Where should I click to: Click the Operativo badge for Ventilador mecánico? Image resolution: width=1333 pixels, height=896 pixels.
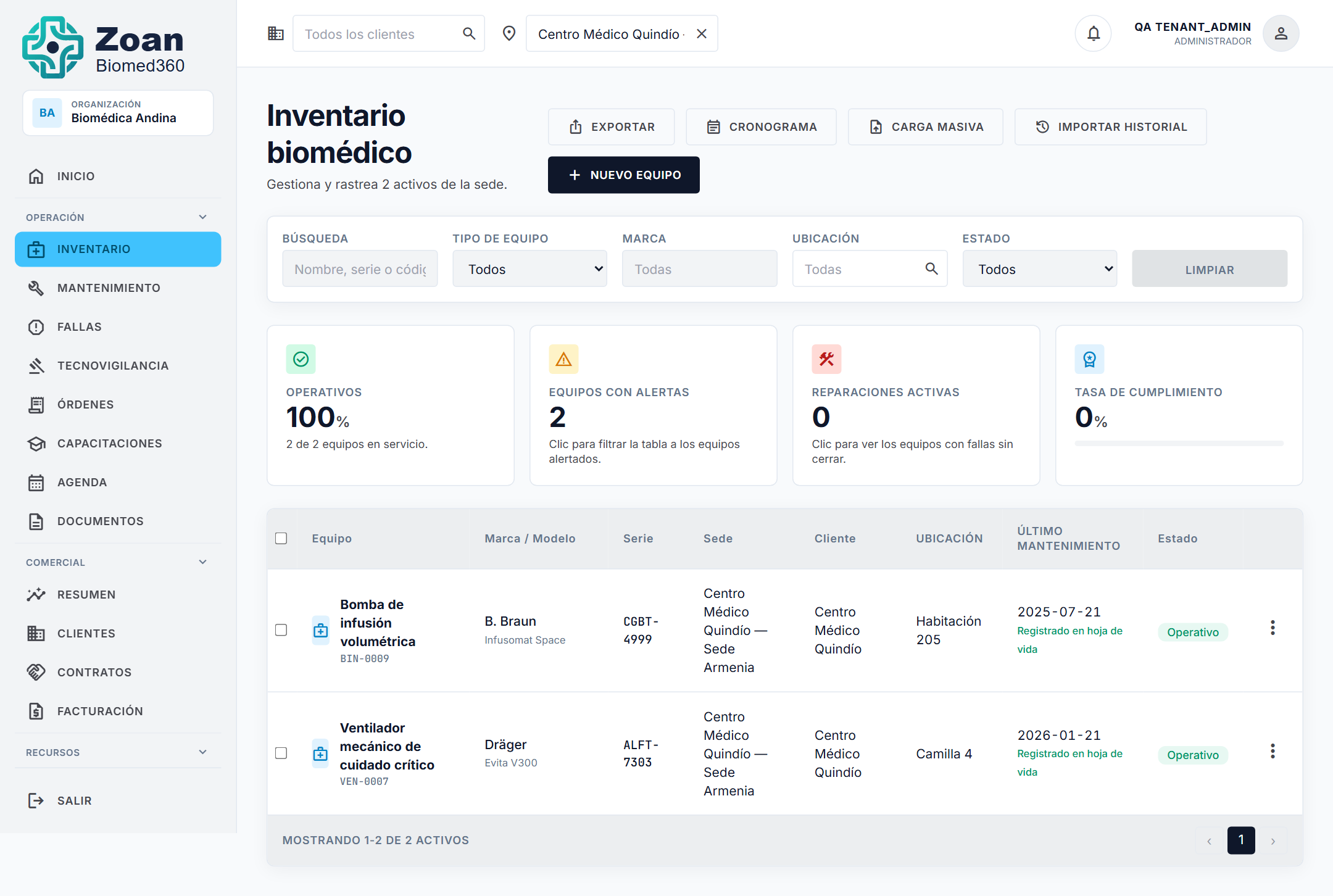click(1192, 755)
